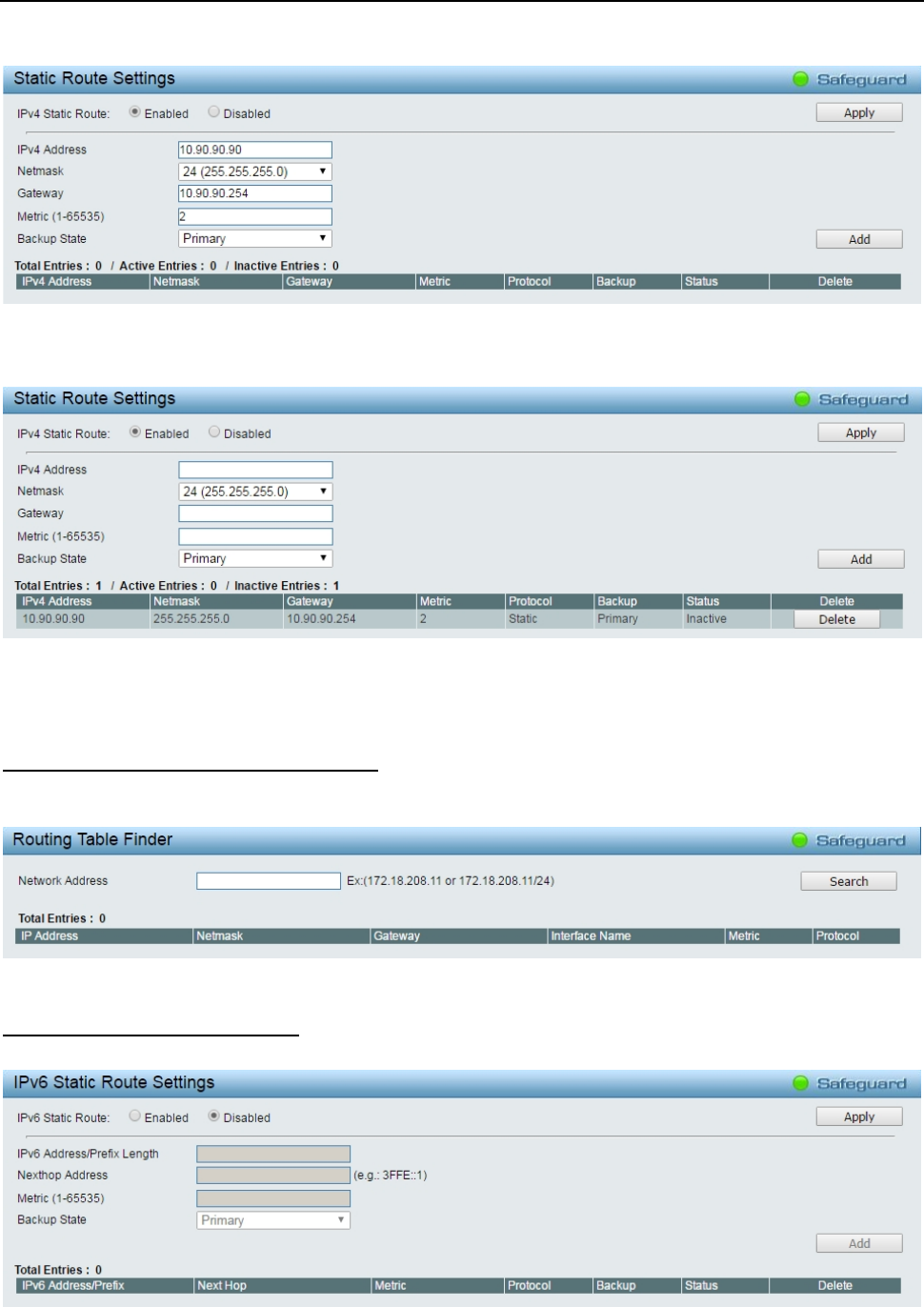Open Backup State dropdown in the first Static Route panel

click(x=255, y=238)
